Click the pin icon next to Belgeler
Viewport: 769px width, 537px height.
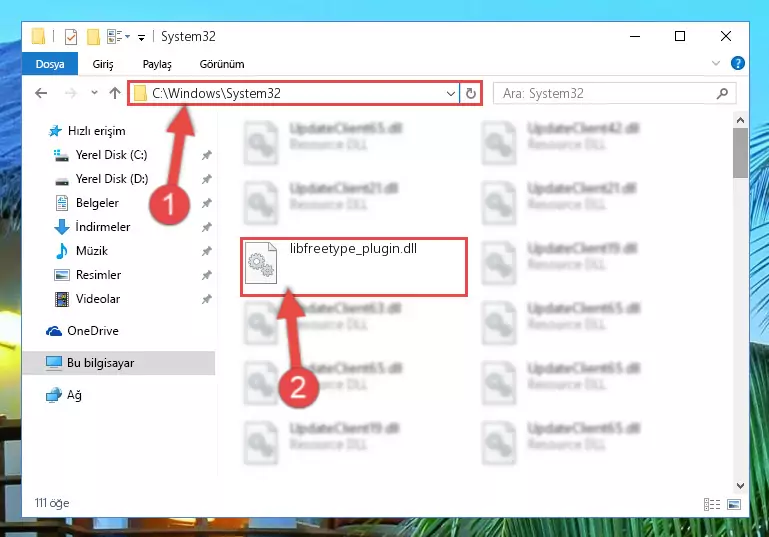206,203
